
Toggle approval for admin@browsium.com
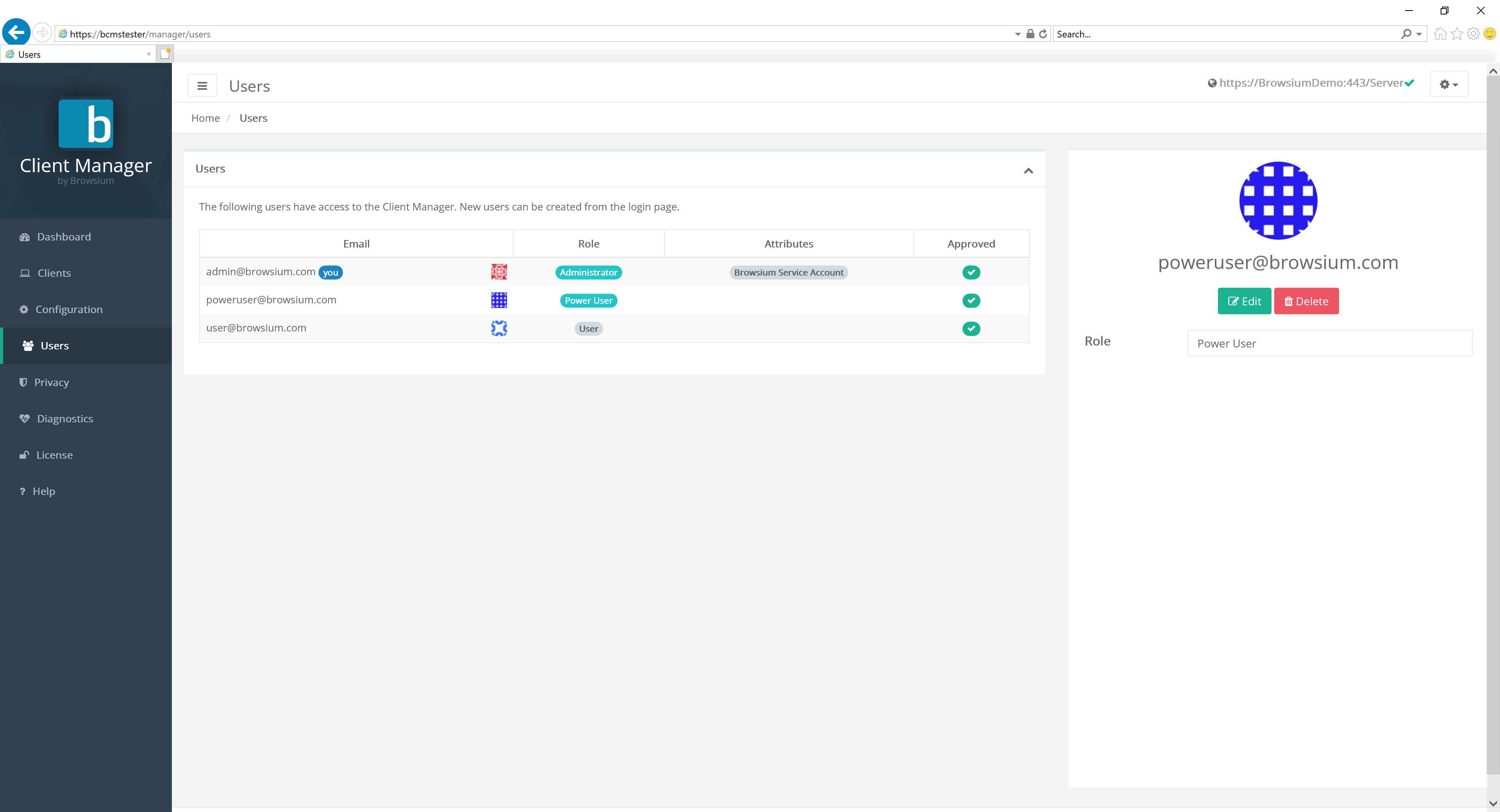pos(971,272)
